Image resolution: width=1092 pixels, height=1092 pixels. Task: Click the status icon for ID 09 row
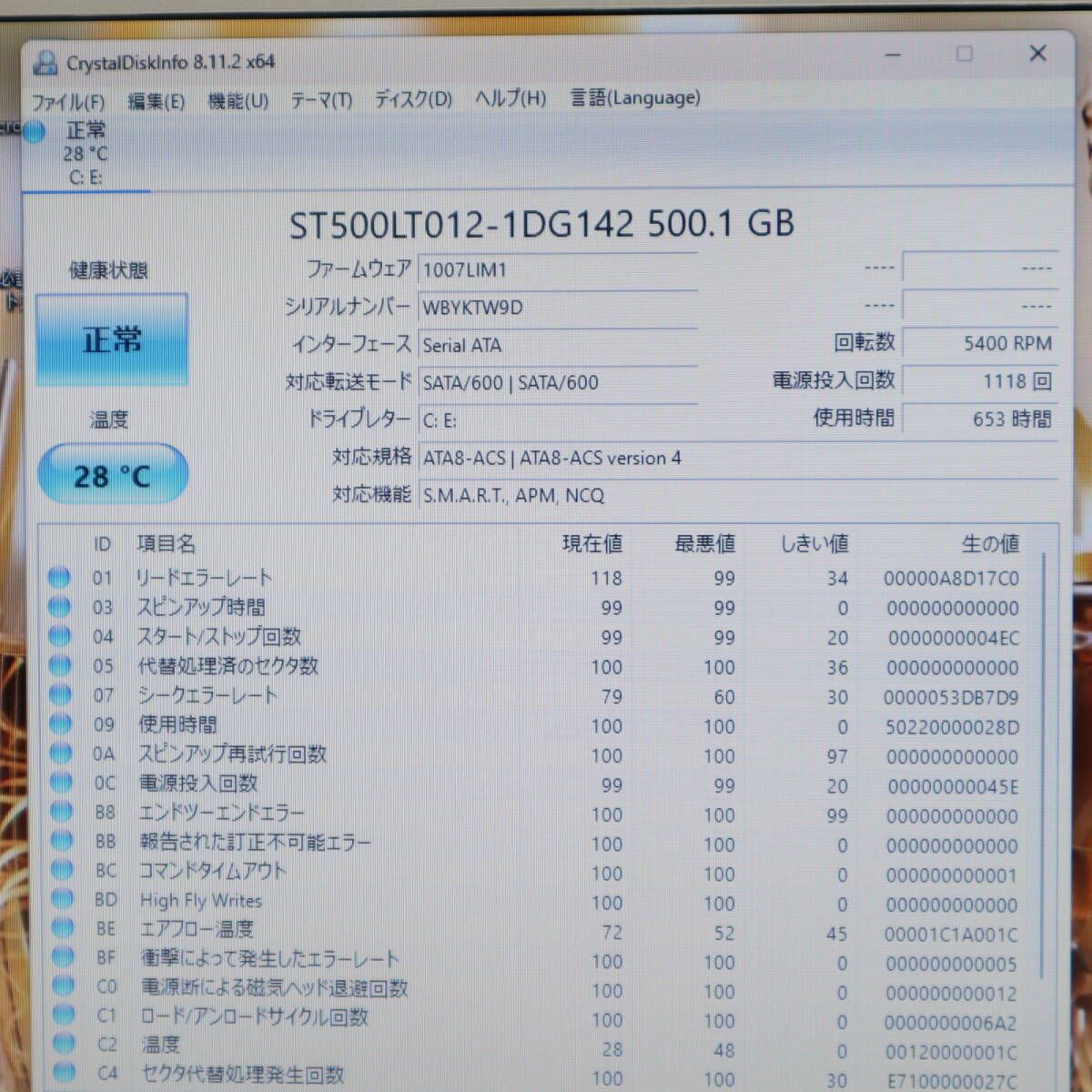click(60, 724)
